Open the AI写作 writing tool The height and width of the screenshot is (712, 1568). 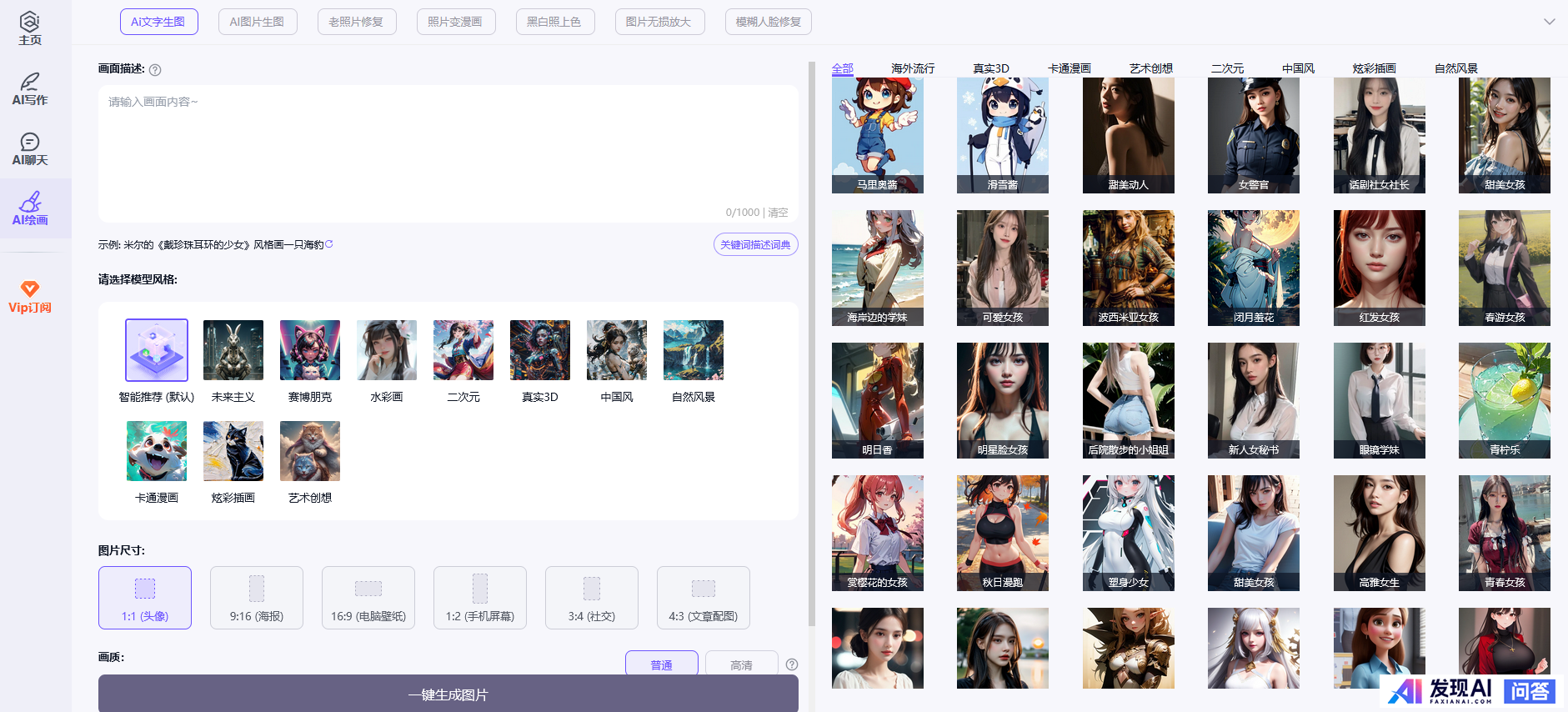click(30, 89)
